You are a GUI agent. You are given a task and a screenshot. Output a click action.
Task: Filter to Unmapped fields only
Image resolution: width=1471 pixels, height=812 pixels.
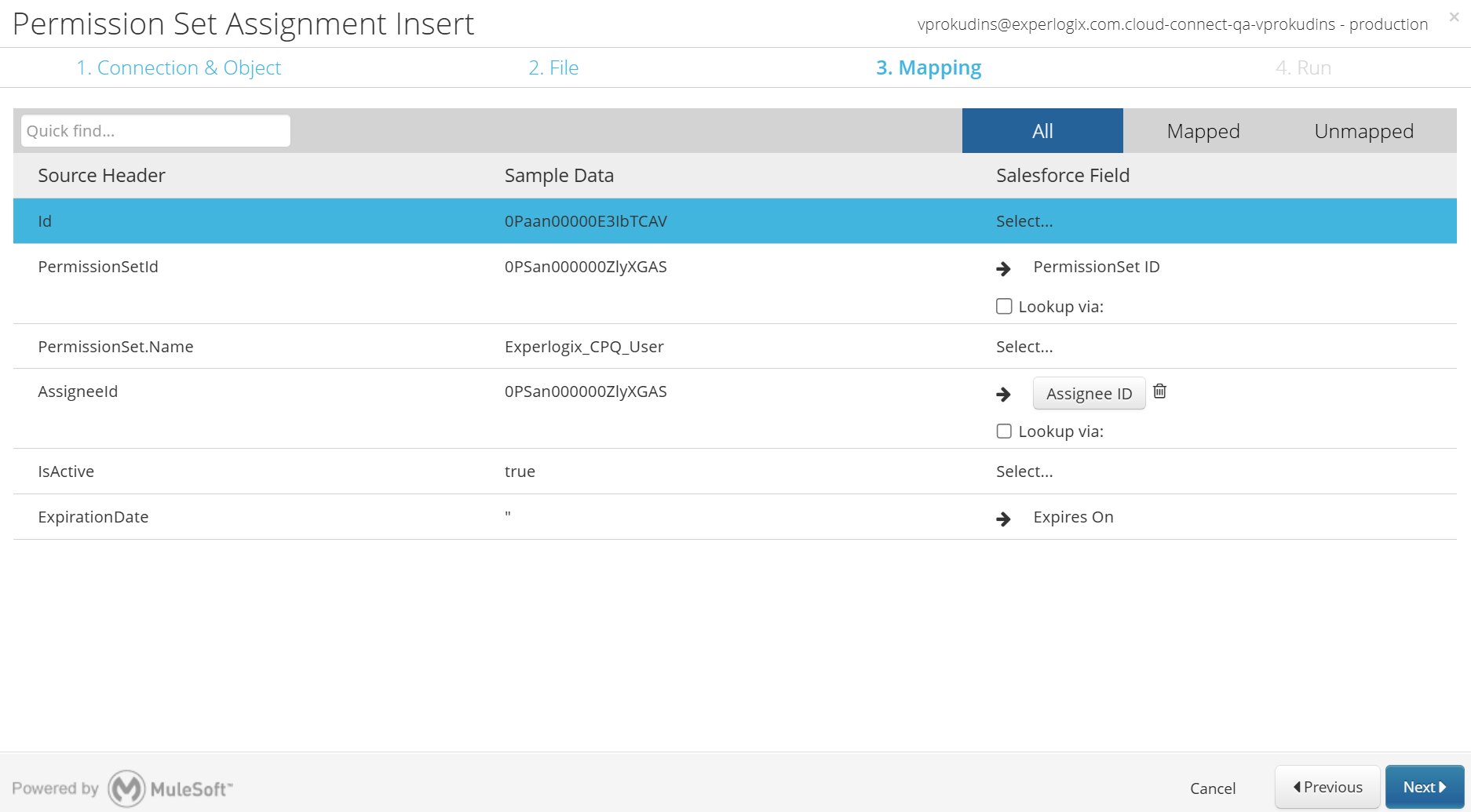pos(1364,131)
